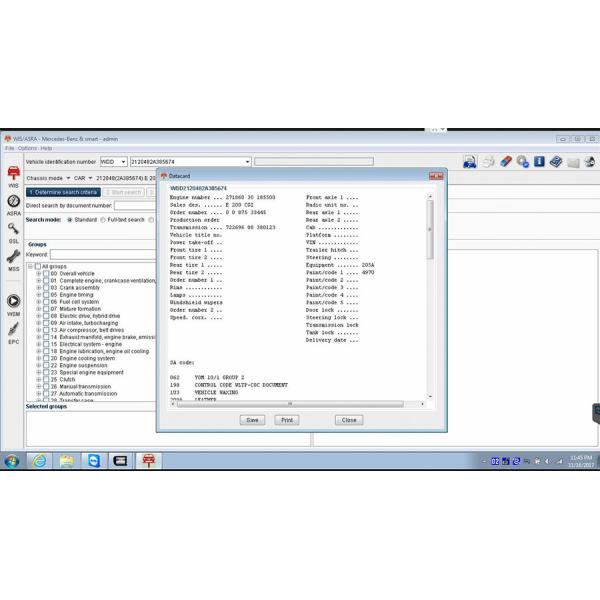This screenshot has height=600, width=600.
Task: Click the vehicle datacard toolbar icon
Action: click(470, 161)
